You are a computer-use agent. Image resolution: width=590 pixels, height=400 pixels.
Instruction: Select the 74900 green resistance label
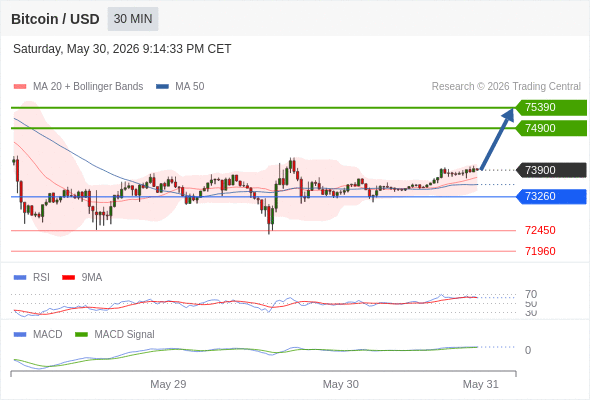[551, 128]
